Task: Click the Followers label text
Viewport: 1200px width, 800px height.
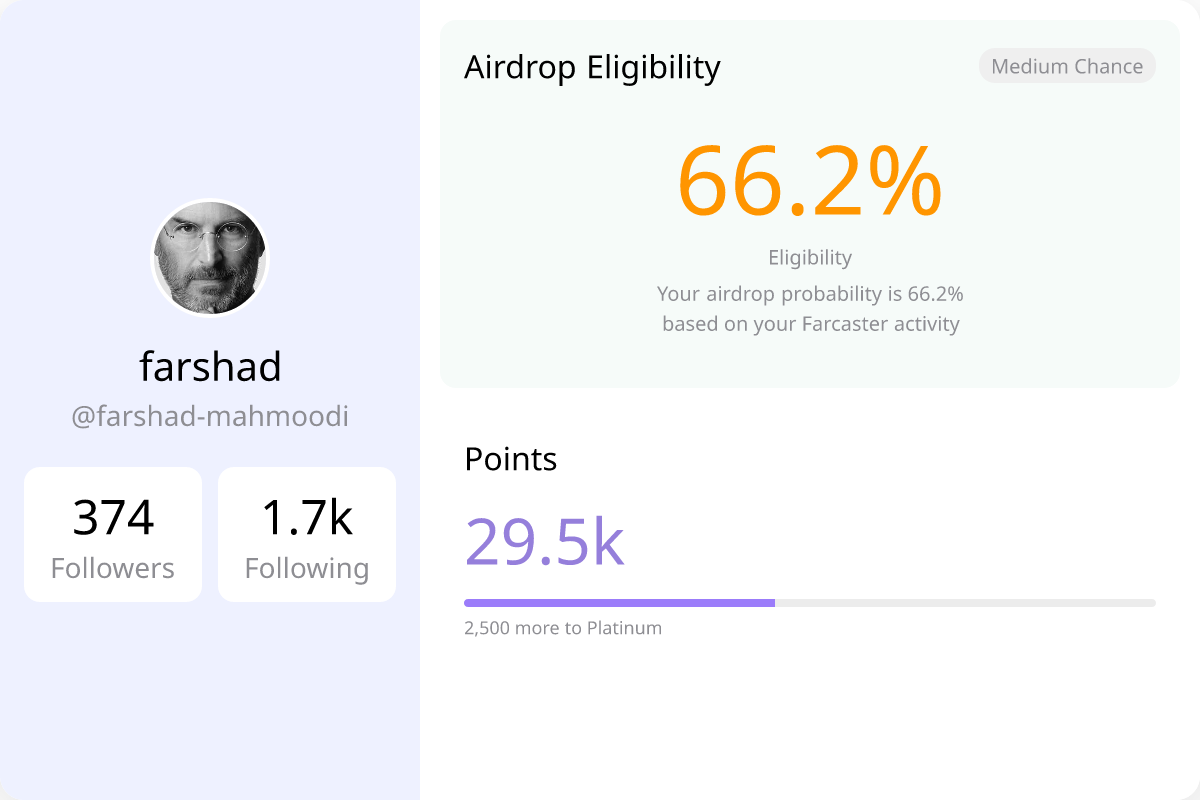Action: tap(113, 568)
